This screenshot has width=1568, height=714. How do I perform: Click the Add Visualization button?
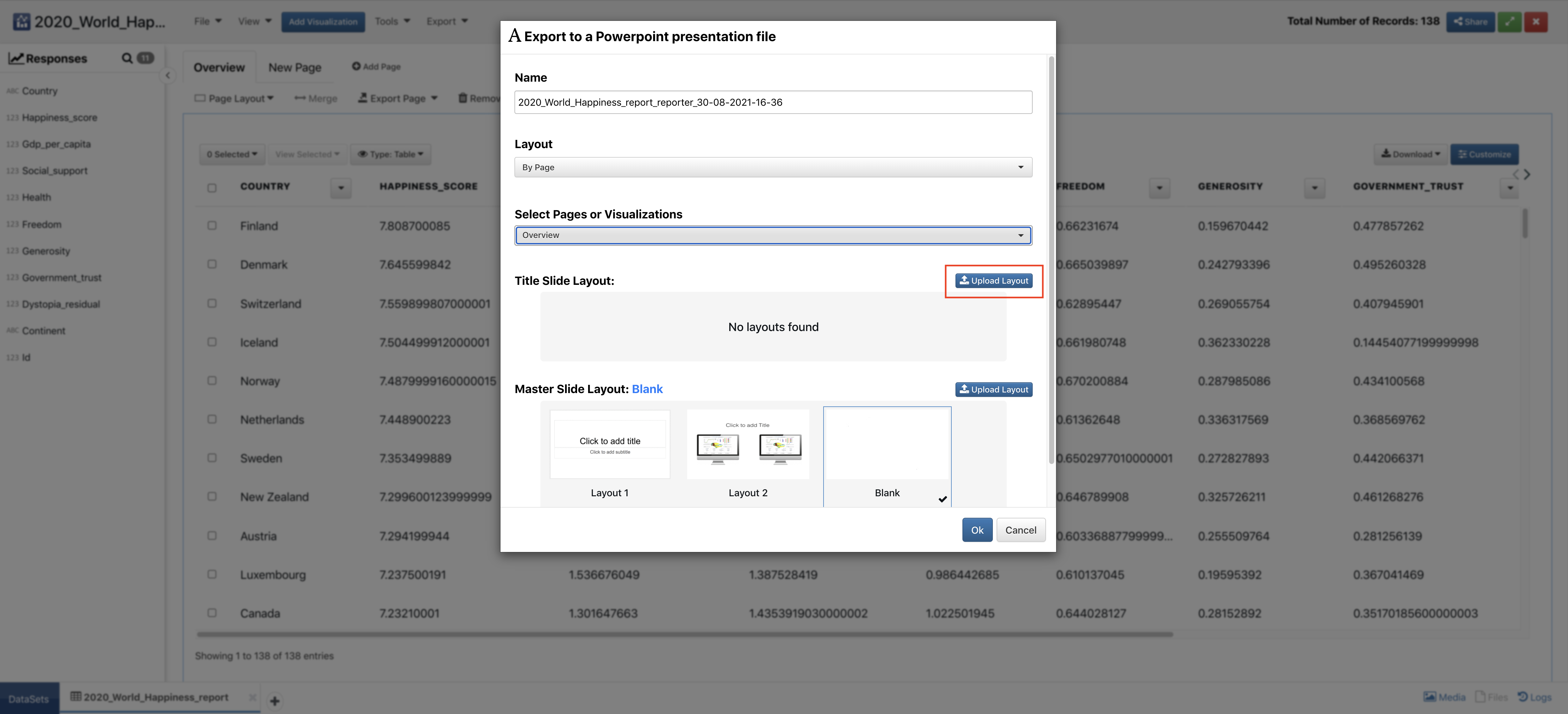(x=323, y=22)
